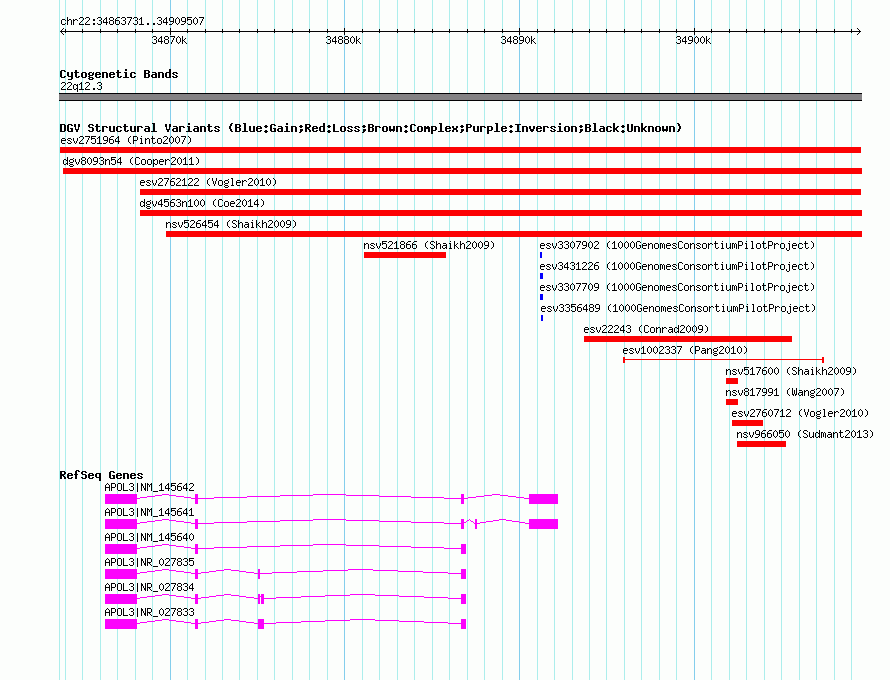Screen dimensions: 890x680
Task: Click the first exon block of NM_145642
Action: coord(121,499)
